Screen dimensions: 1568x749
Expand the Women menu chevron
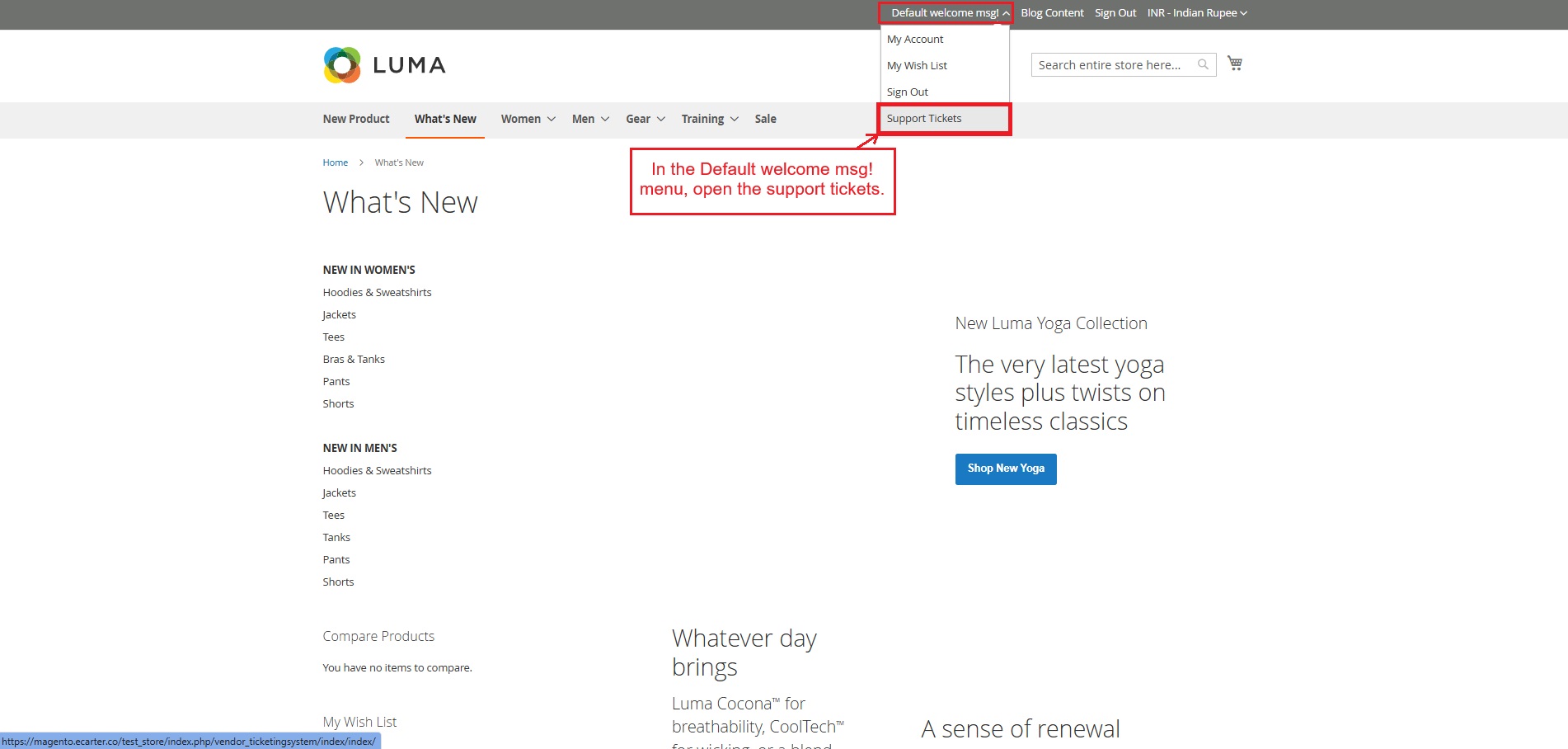[552, 119]
